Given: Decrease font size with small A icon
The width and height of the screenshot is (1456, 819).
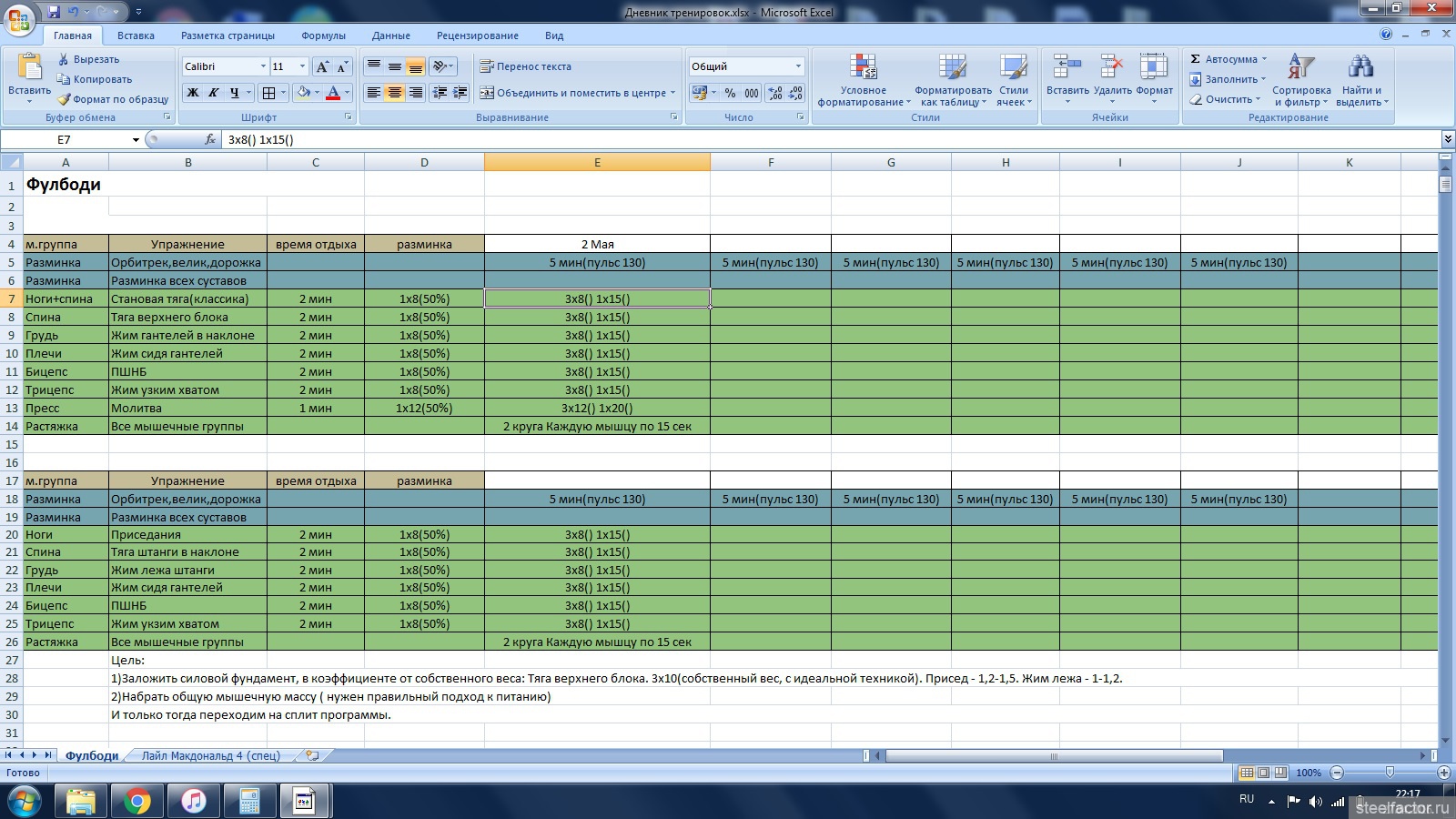Looking at the screenshot, I should [342, 66].
